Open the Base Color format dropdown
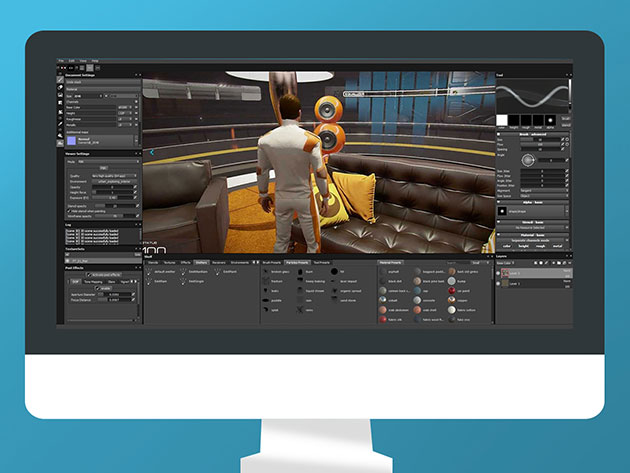This screenshot has height=473, width=630. tap(125, 107)
